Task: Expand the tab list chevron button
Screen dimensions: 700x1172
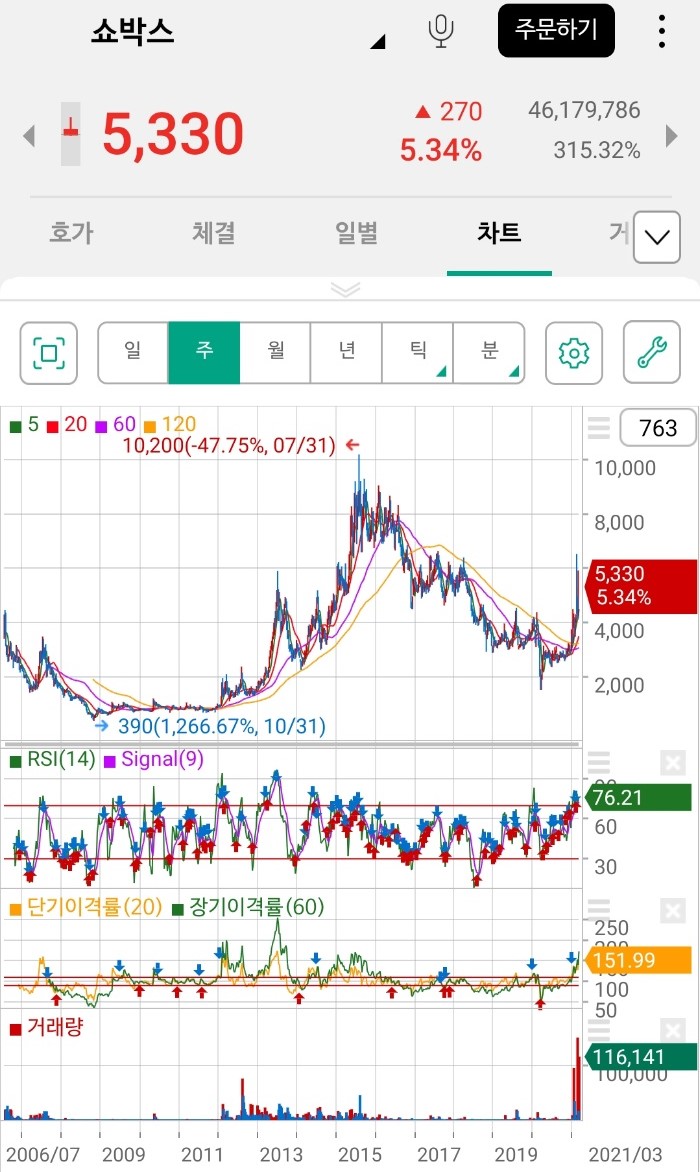Action: point(657,238)
